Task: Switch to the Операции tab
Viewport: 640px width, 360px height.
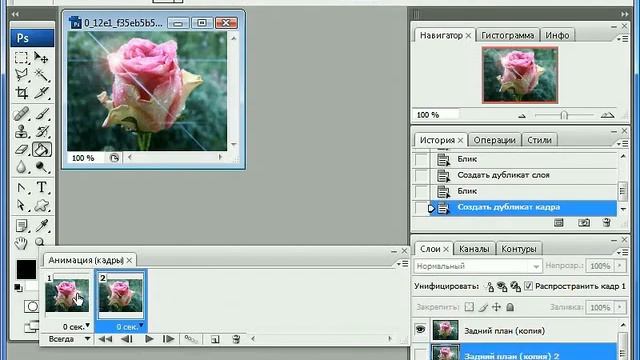Action: click(494, 140)
